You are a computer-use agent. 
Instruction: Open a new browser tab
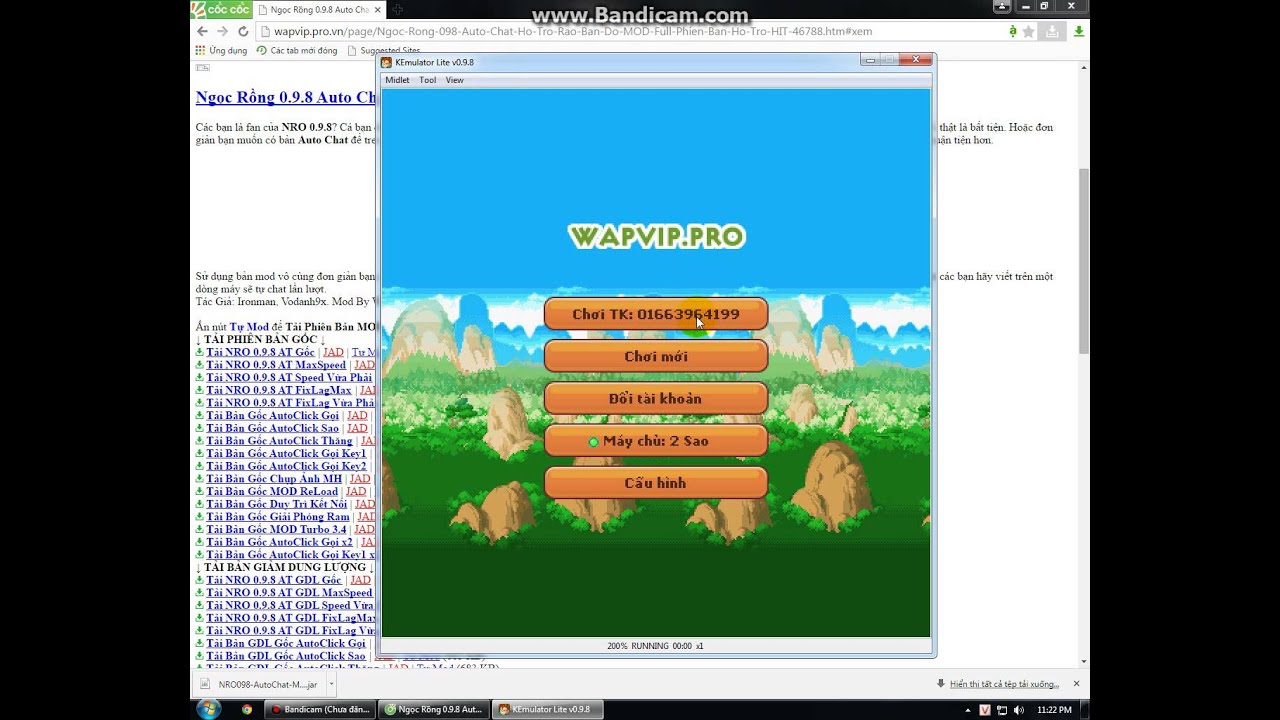[x=397, y=10]
